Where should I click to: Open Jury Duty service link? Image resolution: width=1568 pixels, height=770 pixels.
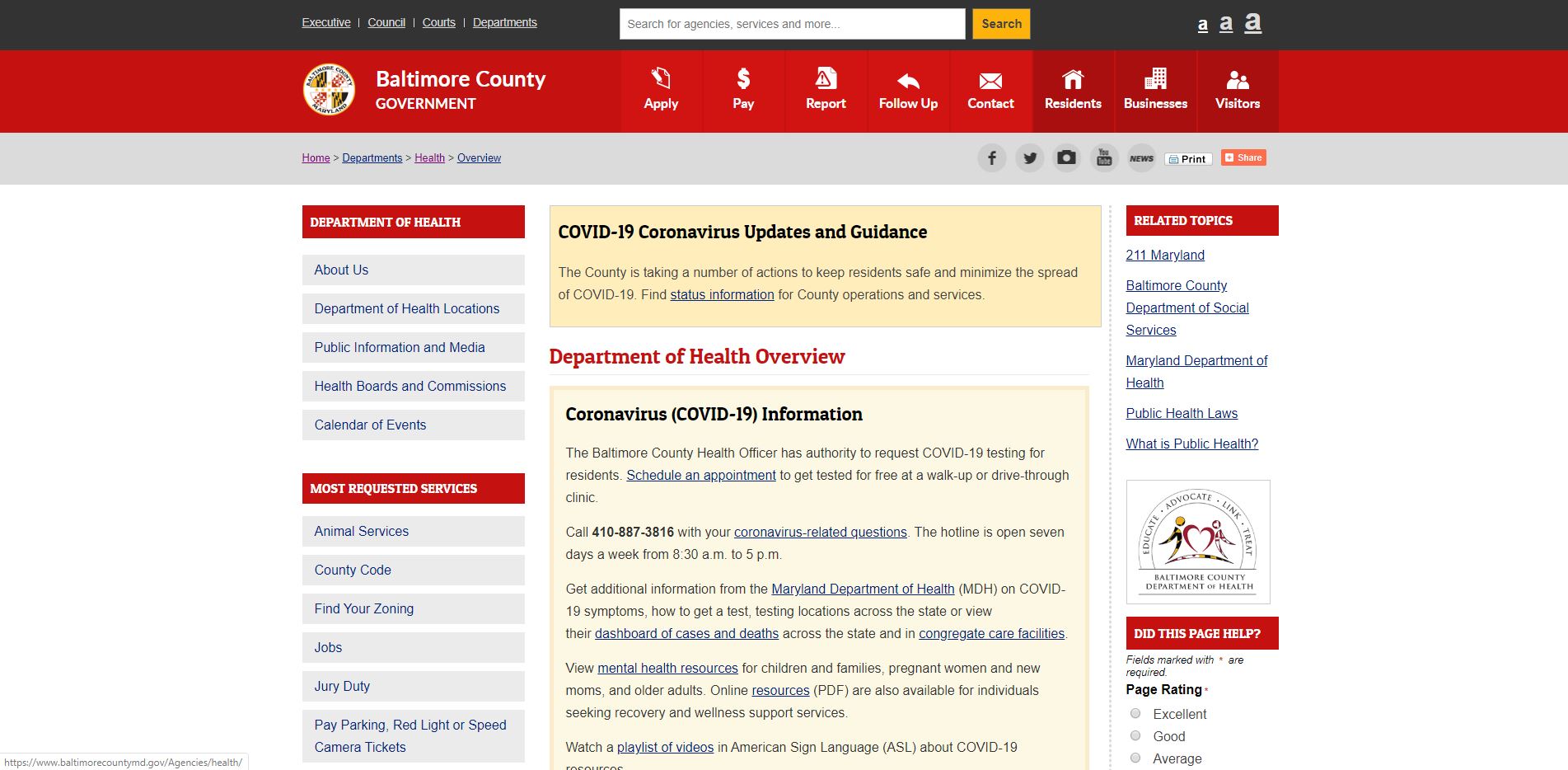pos(414,686)
